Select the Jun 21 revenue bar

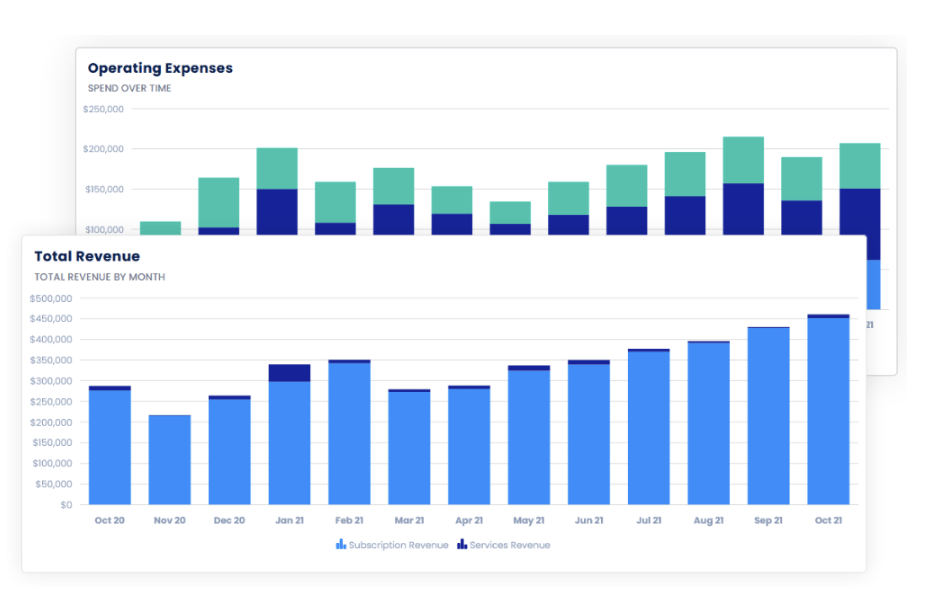[x=589, y=433]
